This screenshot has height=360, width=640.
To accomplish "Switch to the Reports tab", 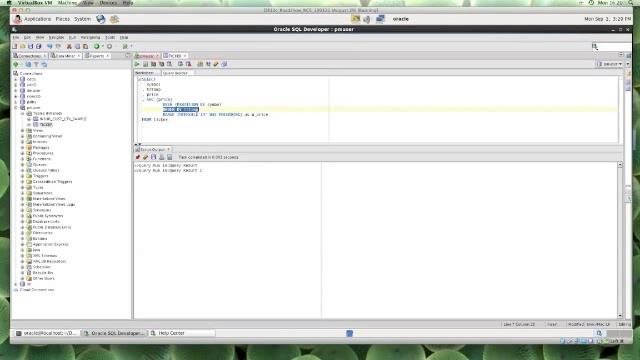I will click(x=97, y=56).
